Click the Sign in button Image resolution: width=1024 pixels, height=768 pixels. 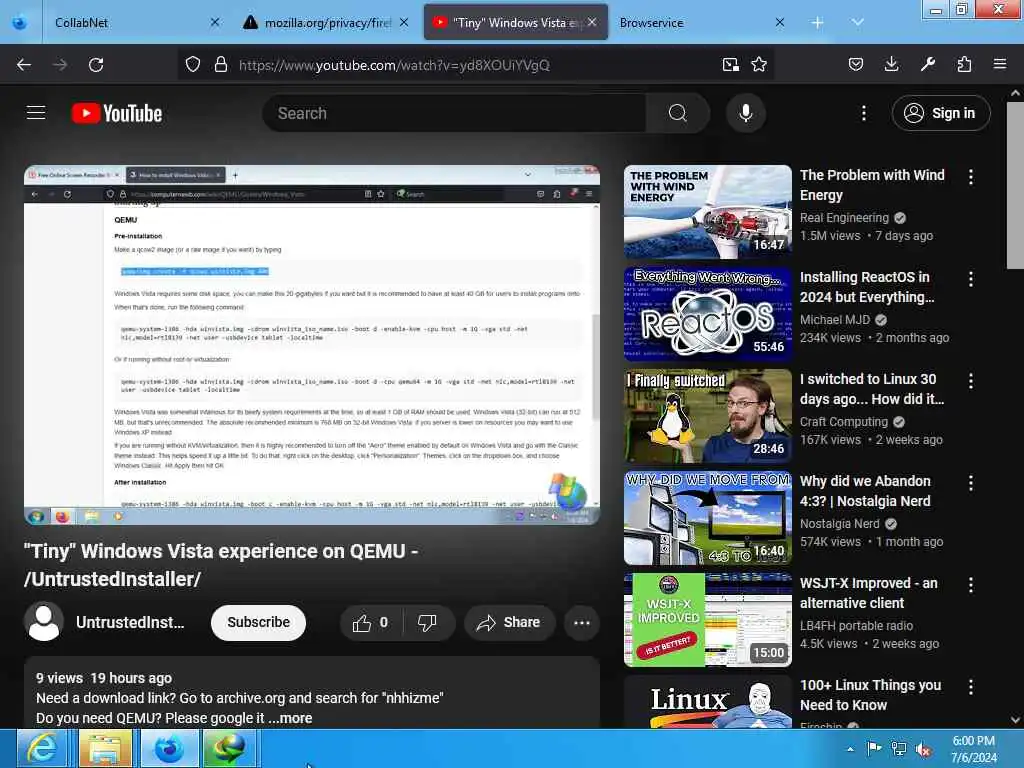(941, 113)
